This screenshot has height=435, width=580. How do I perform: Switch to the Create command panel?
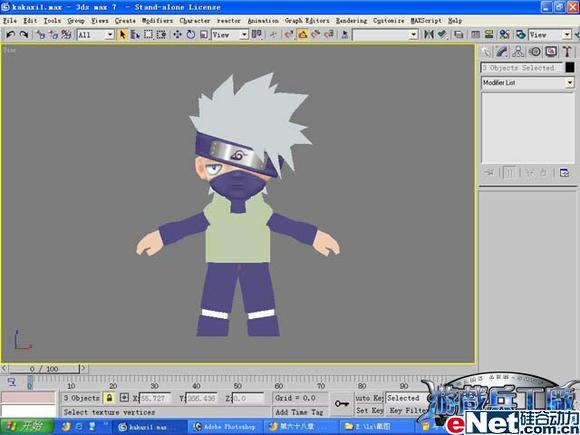click(x=486, y=52)
